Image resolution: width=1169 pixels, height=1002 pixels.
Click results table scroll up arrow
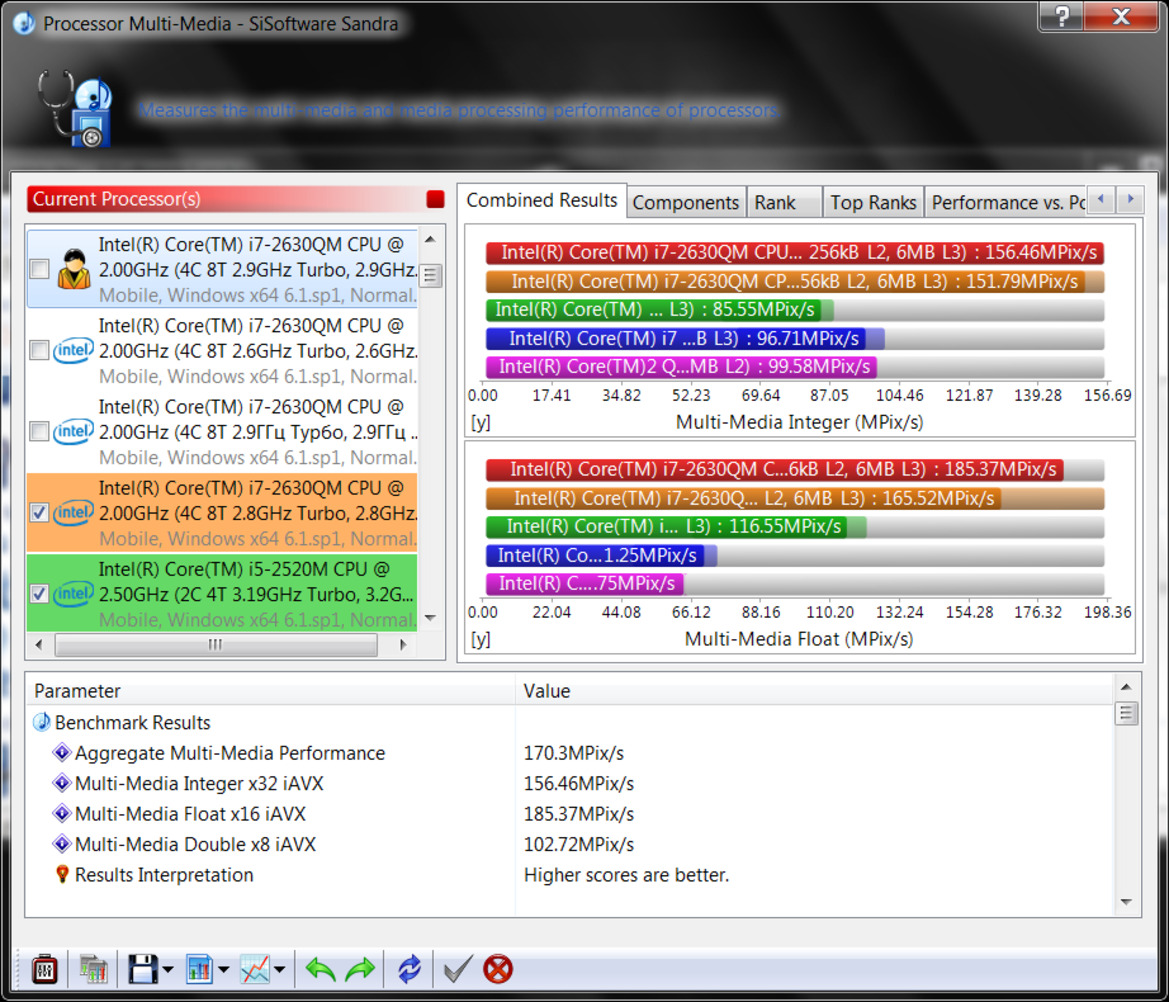(x=1126, y=687)
